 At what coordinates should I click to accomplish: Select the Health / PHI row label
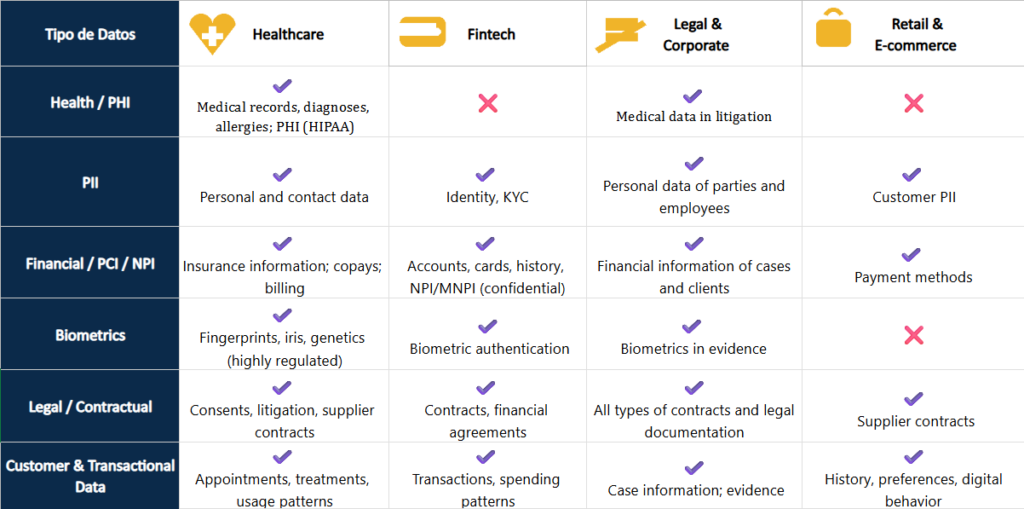(x=90, y=102)
